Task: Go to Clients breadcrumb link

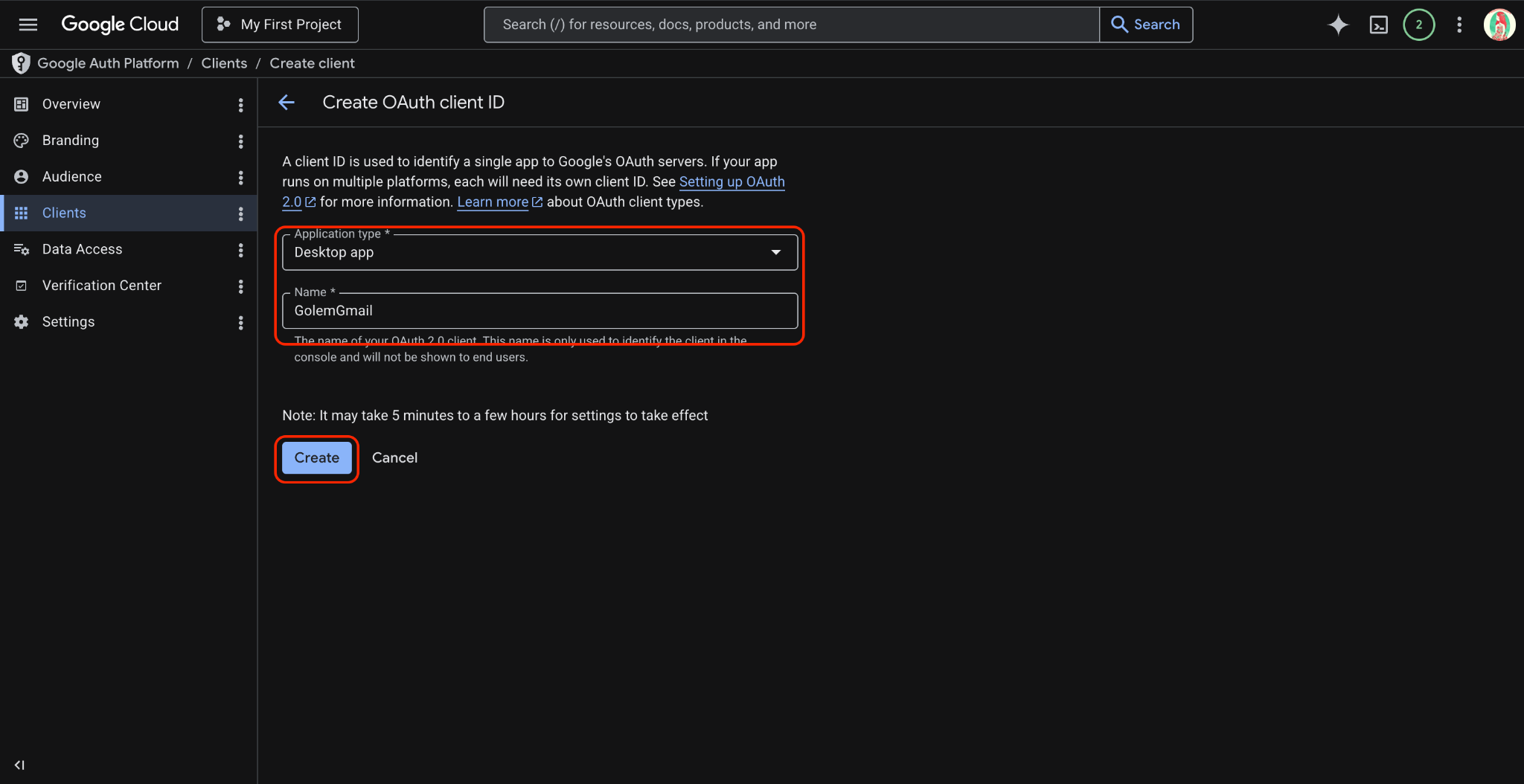Action: pos(224,63)
